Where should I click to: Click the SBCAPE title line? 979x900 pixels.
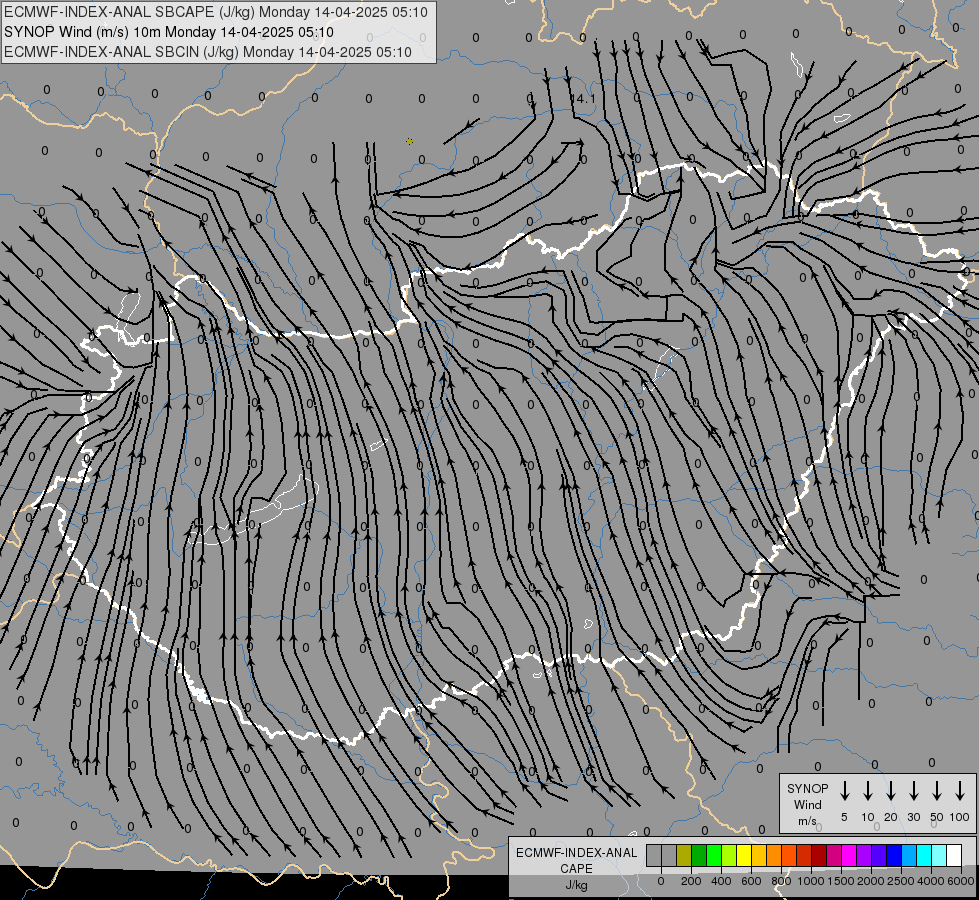[216, 12]
